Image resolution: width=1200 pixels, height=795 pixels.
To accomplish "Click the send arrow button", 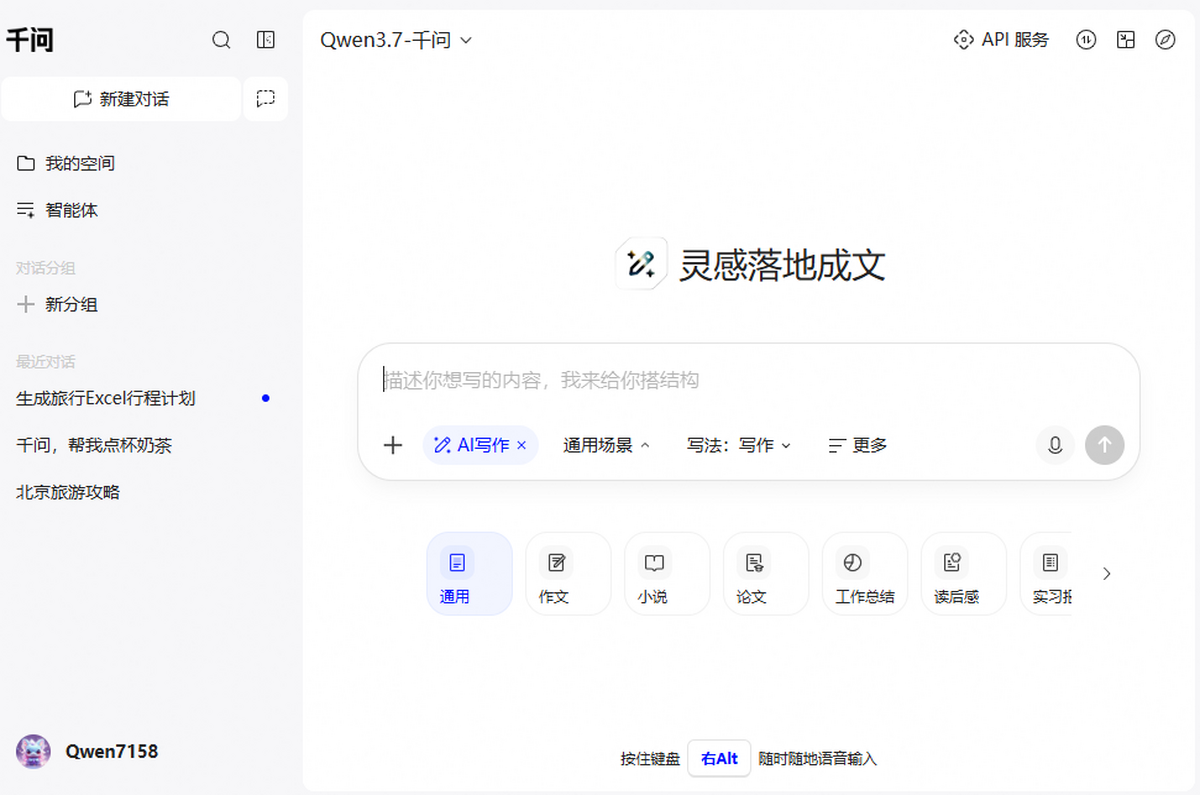I will (1105, 445).
